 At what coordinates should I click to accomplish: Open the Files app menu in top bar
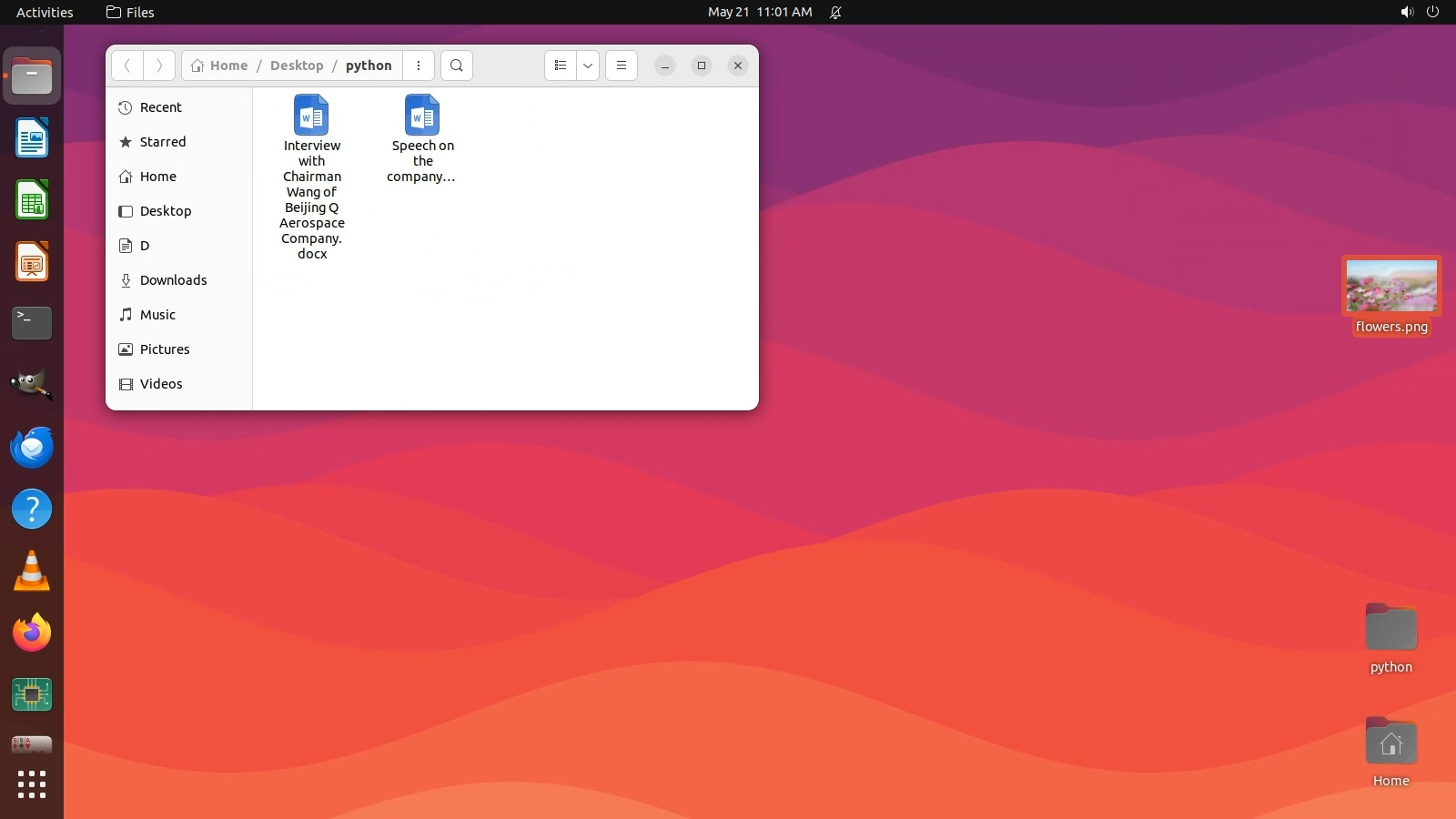point(130,12)
